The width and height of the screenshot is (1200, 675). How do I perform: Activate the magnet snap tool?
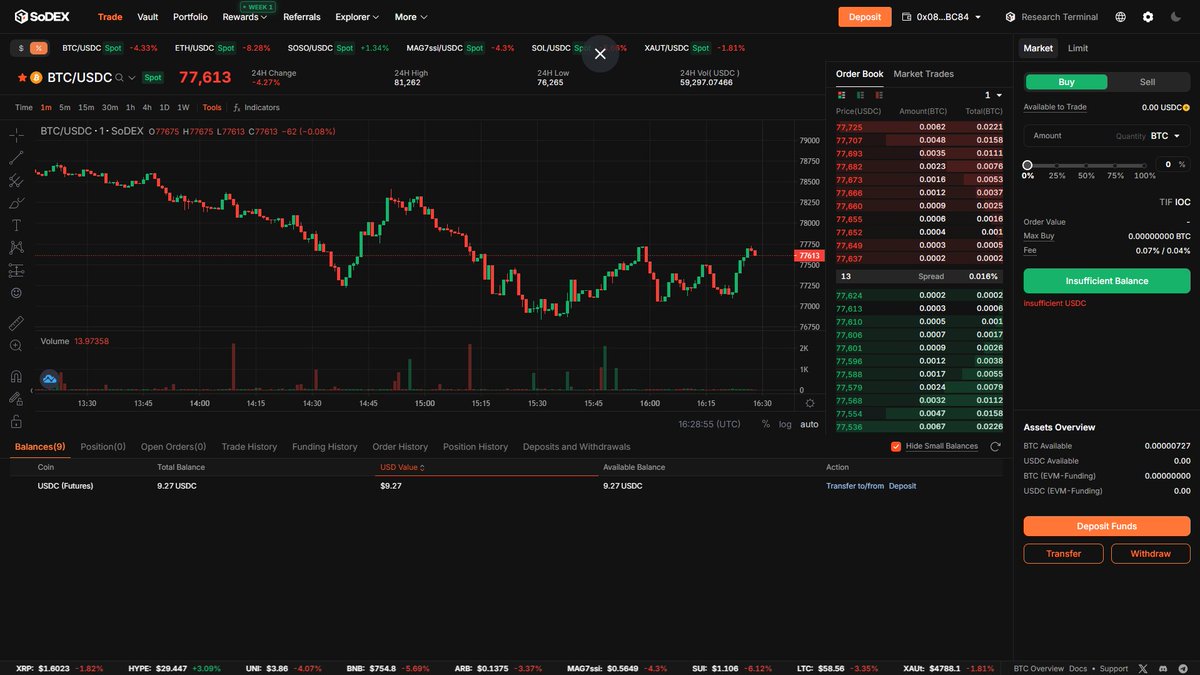point(16,375)
